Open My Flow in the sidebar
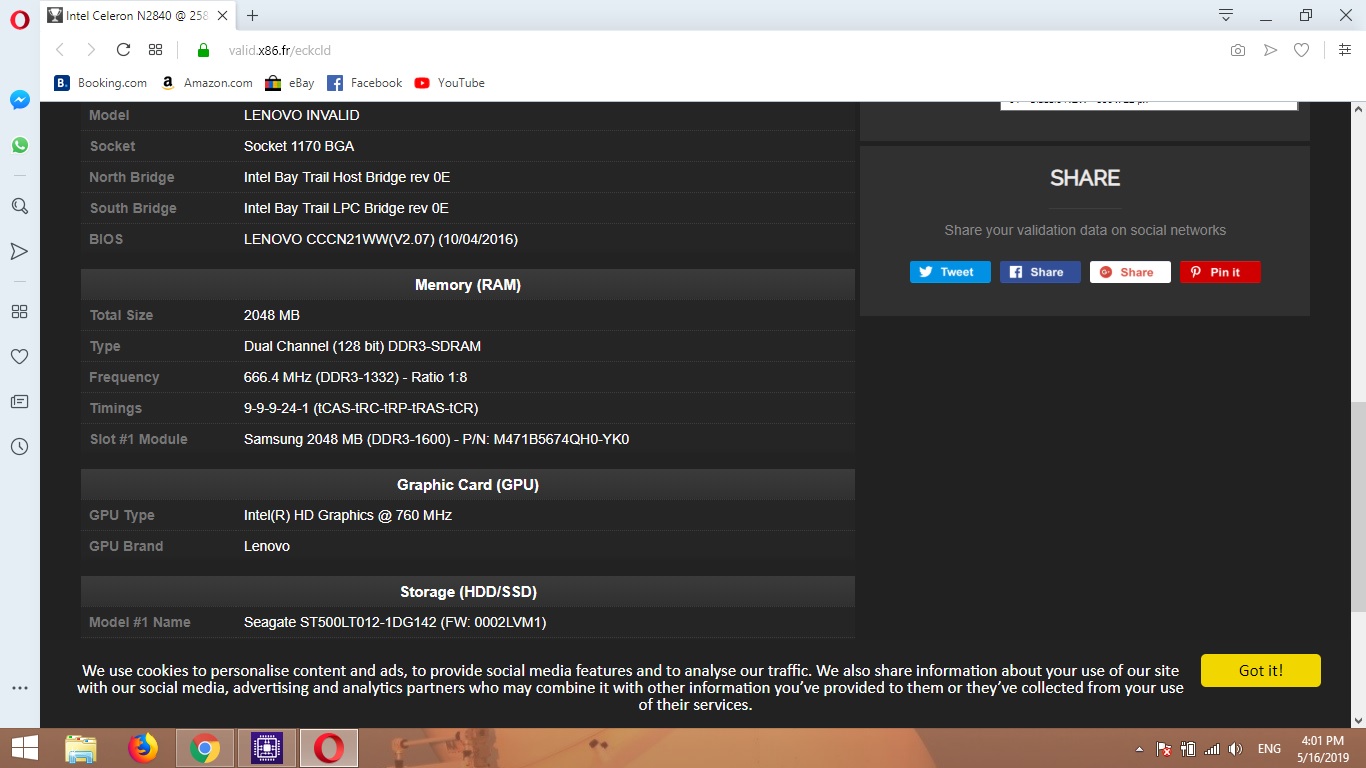The image size is (1366, 768). click(x=19, y=251)
